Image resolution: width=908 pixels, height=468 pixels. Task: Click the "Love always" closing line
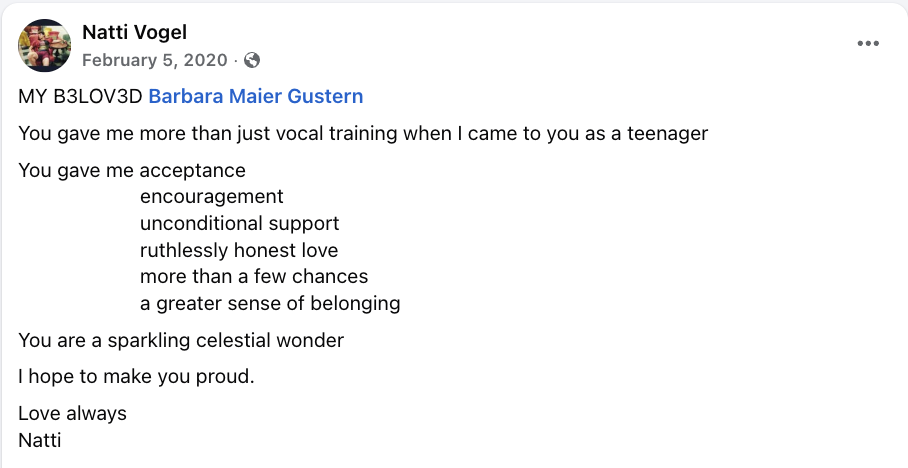[x=72, y=413]
